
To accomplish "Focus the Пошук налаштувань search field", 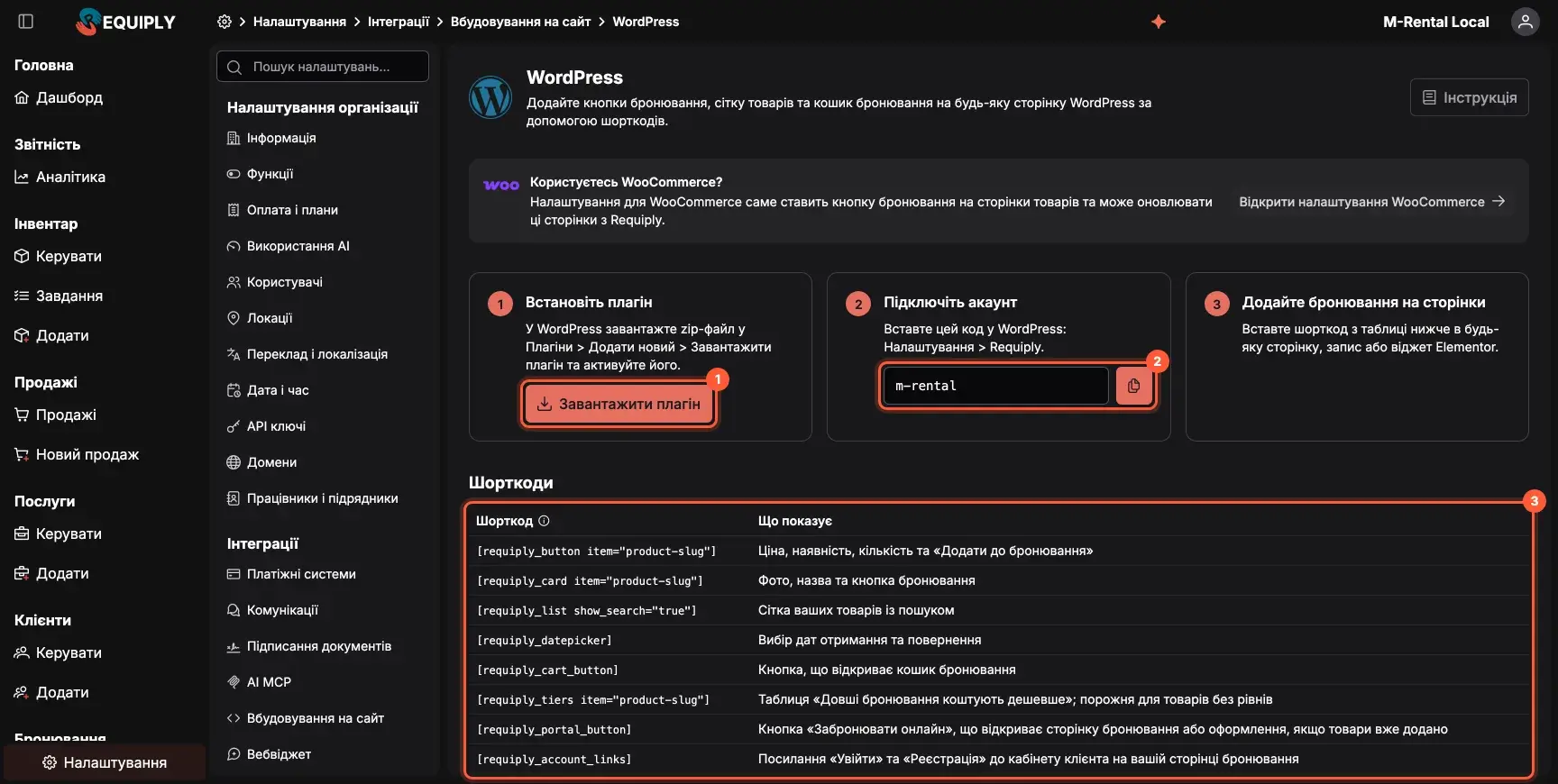I will [x=323, y=67].
